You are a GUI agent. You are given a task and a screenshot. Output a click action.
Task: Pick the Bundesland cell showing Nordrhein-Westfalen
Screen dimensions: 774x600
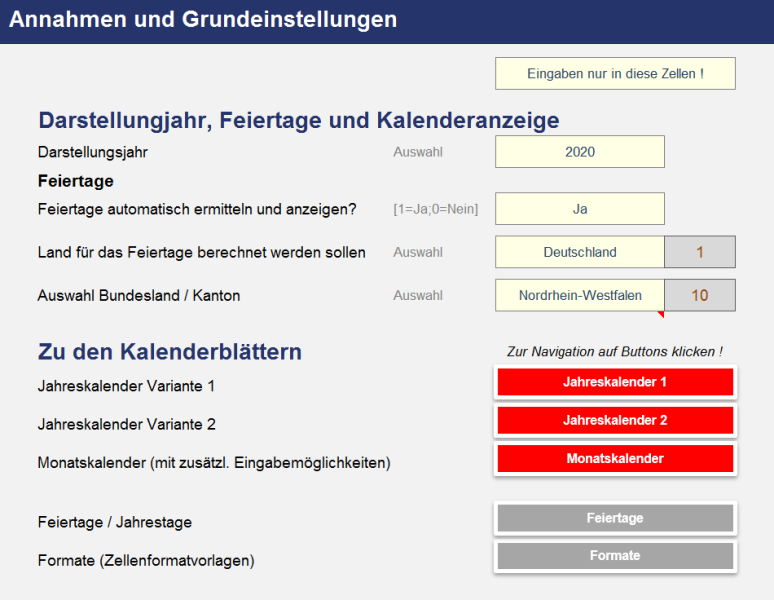point(580,295)
